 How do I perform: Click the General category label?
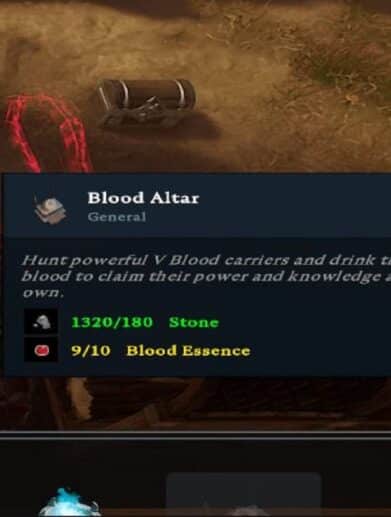(x=117, y=217)
